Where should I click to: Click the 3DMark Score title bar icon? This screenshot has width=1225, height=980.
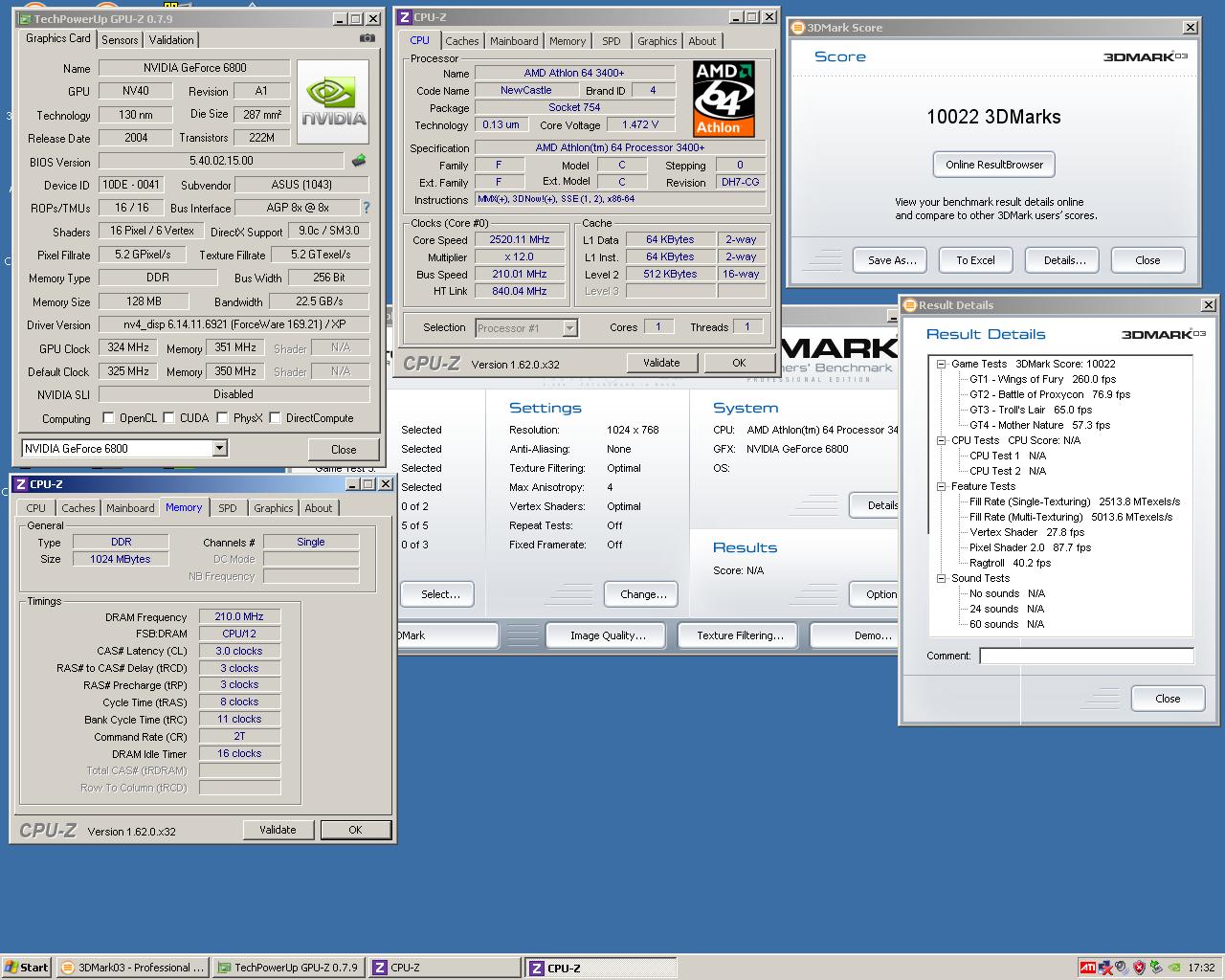coord(798,28)
